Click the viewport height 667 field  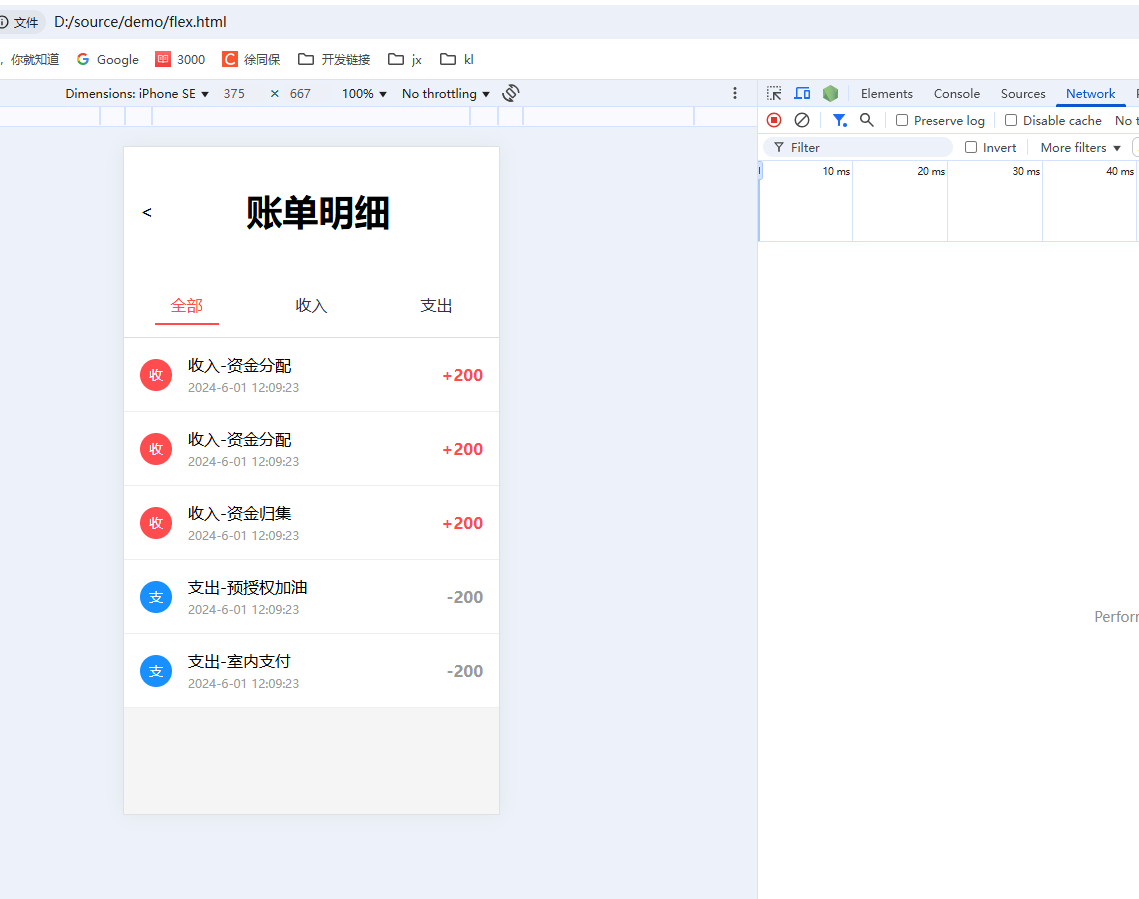pyautogui.click(x=300, y=94)
